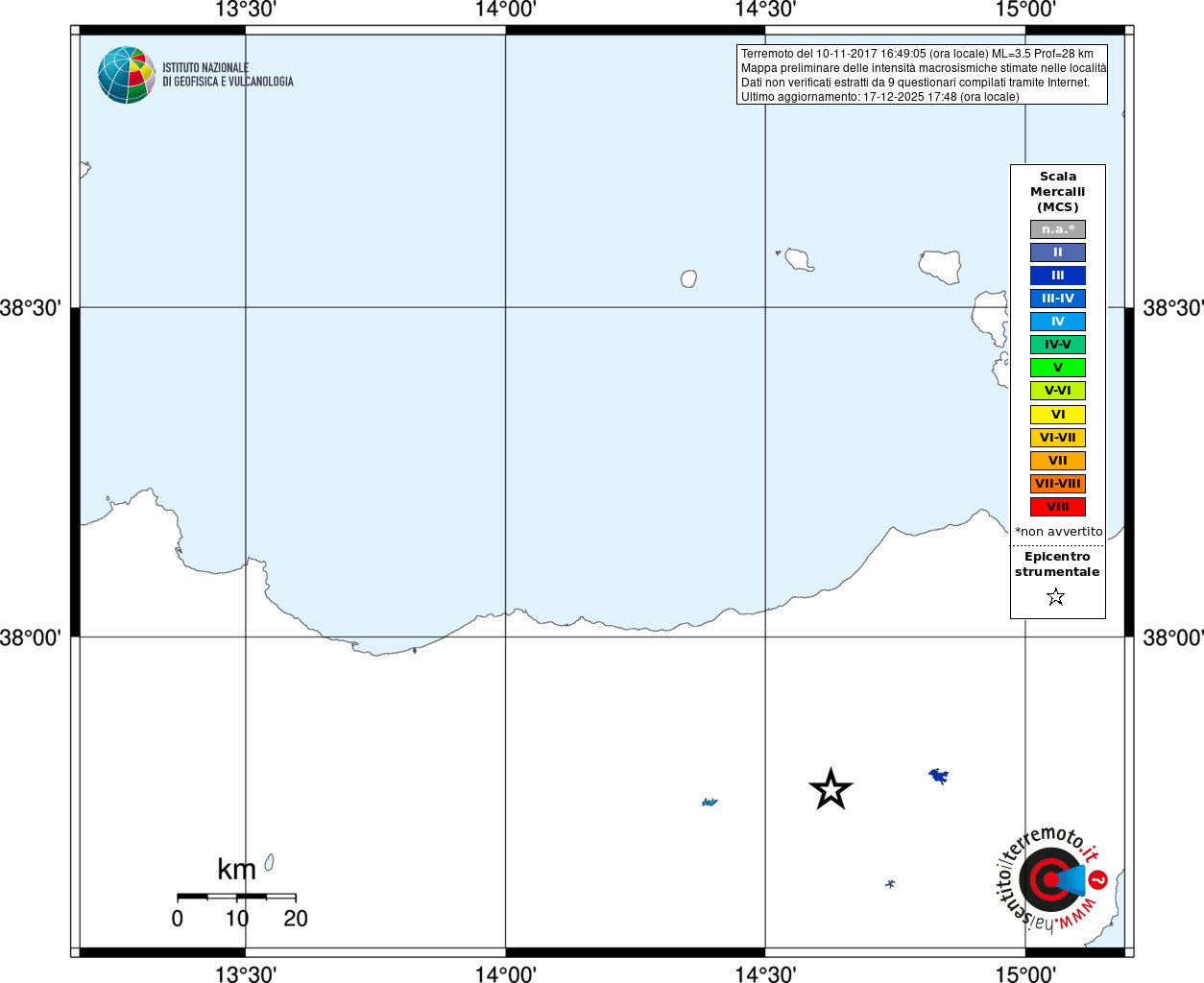
Task: Click the INGV globe logo
Action: [127, 75]
